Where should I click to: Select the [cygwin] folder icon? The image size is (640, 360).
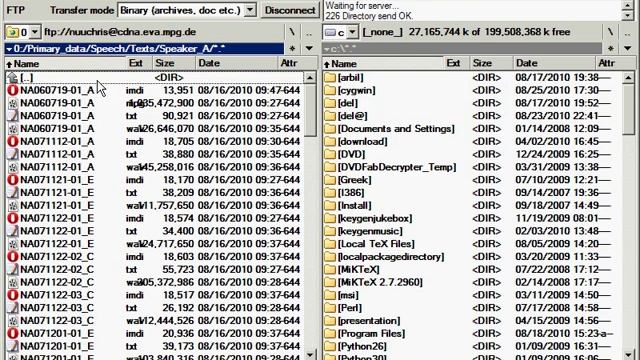click(x=330, y=90)
